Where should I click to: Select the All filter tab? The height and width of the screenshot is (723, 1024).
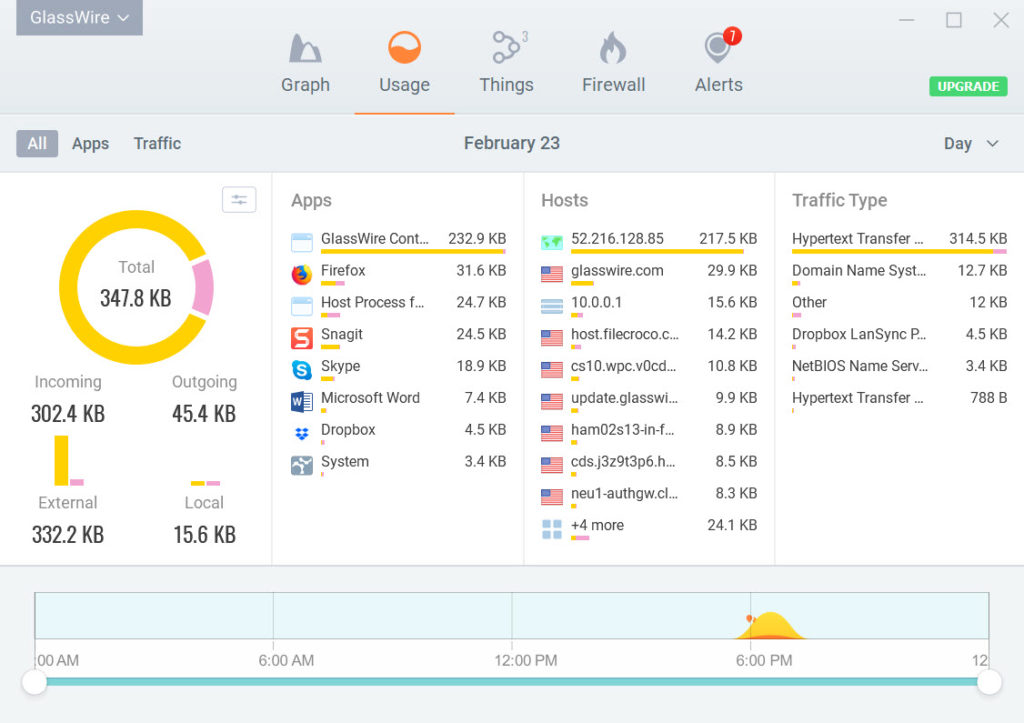coord(37,144)
